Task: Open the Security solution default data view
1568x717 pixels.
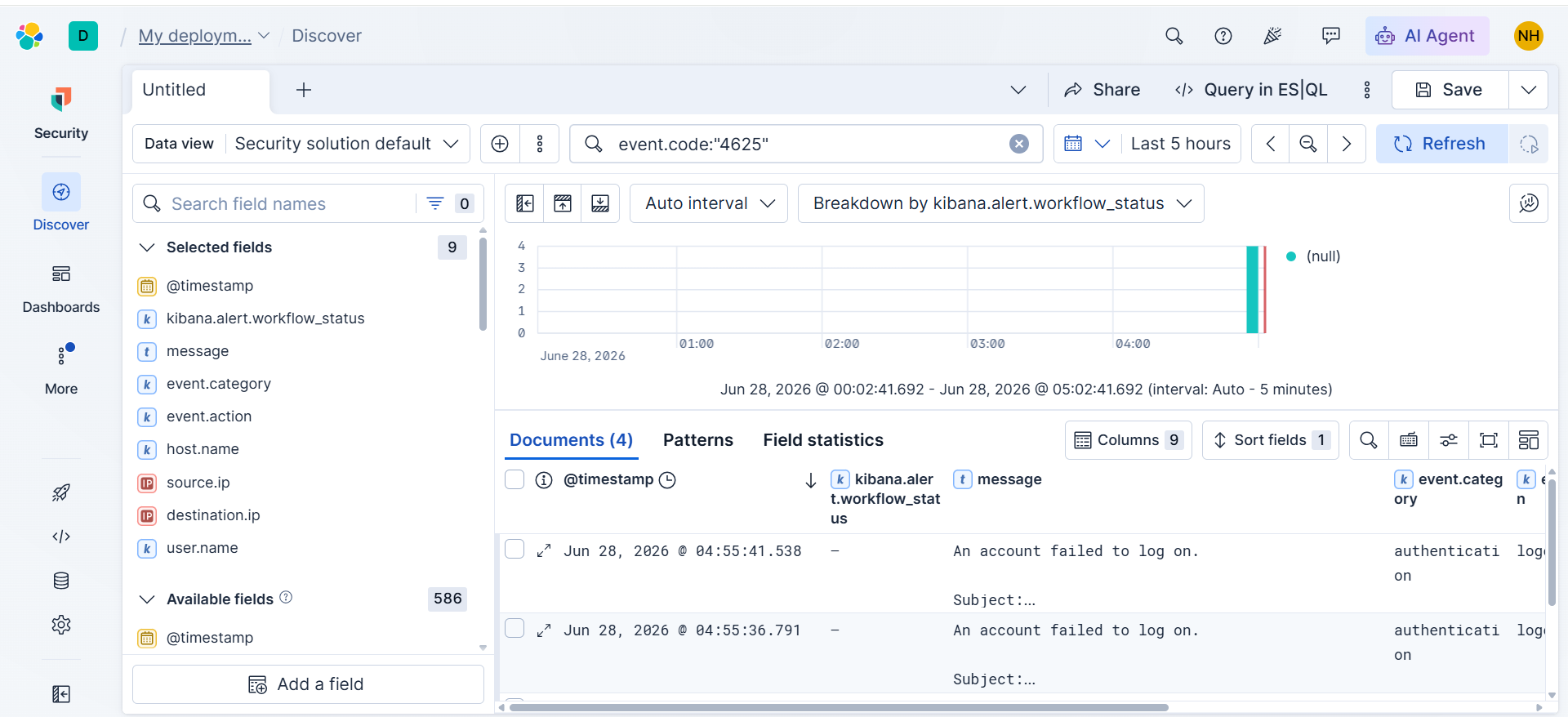Action: pos(346,144)
